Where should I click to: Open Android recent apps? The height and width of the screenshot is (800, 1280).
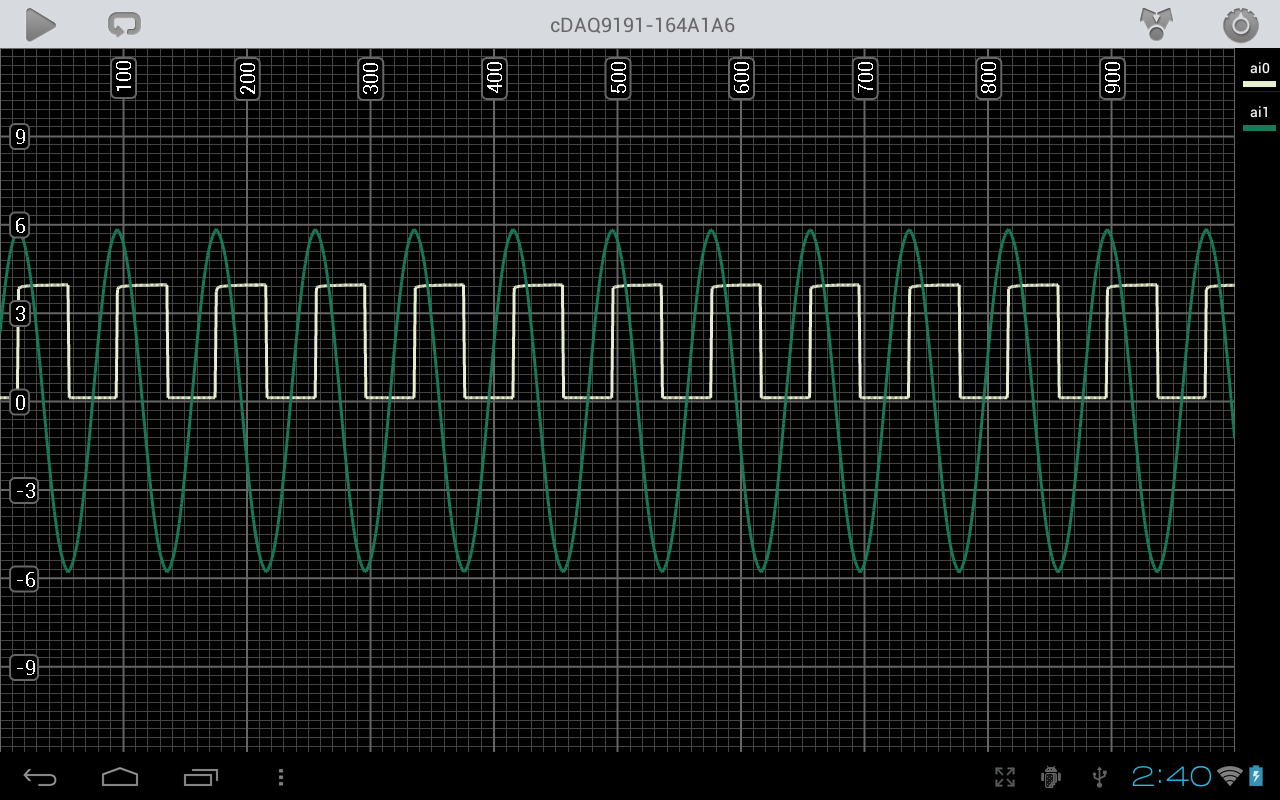[201, 777]
